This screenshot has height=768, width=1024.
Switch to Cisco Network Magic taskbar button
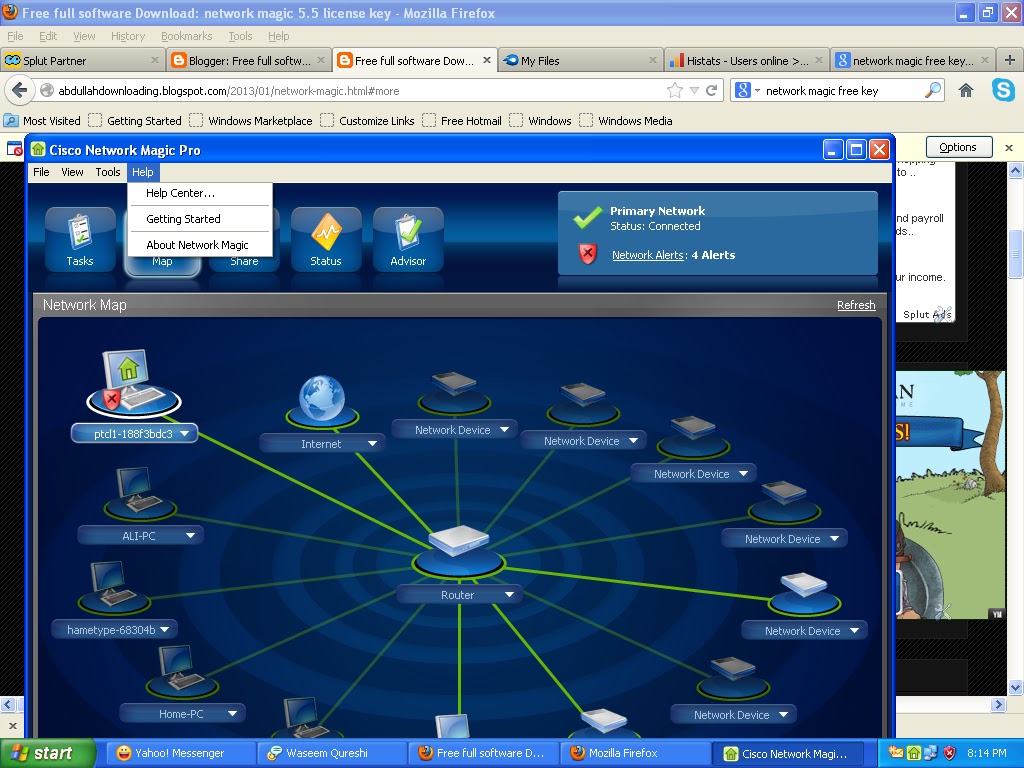[787, 754]
